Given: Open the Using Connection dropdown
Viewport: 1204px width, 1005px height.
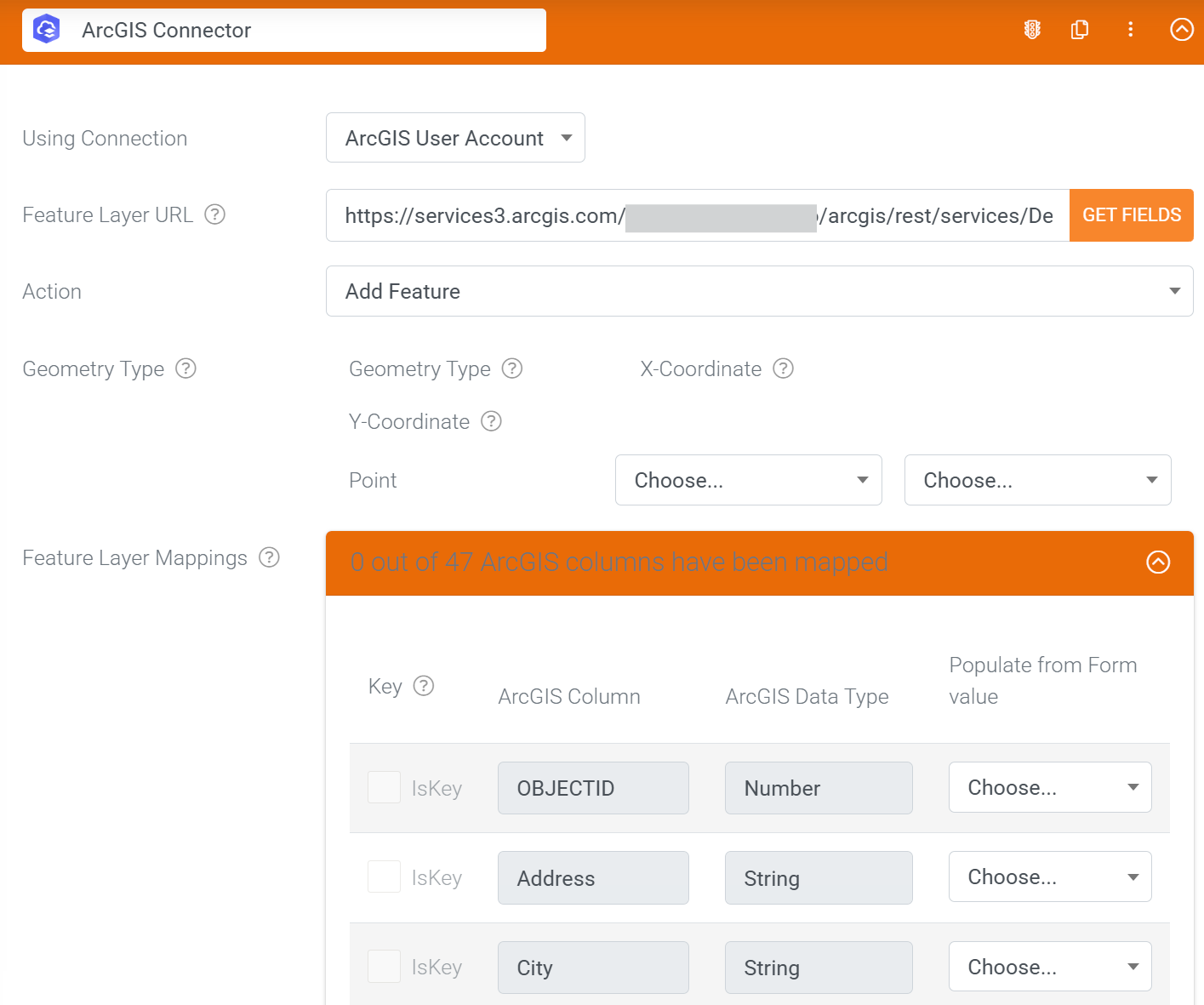Looking at the screenshot, I should pyautogui.click(x=455, y=138).
